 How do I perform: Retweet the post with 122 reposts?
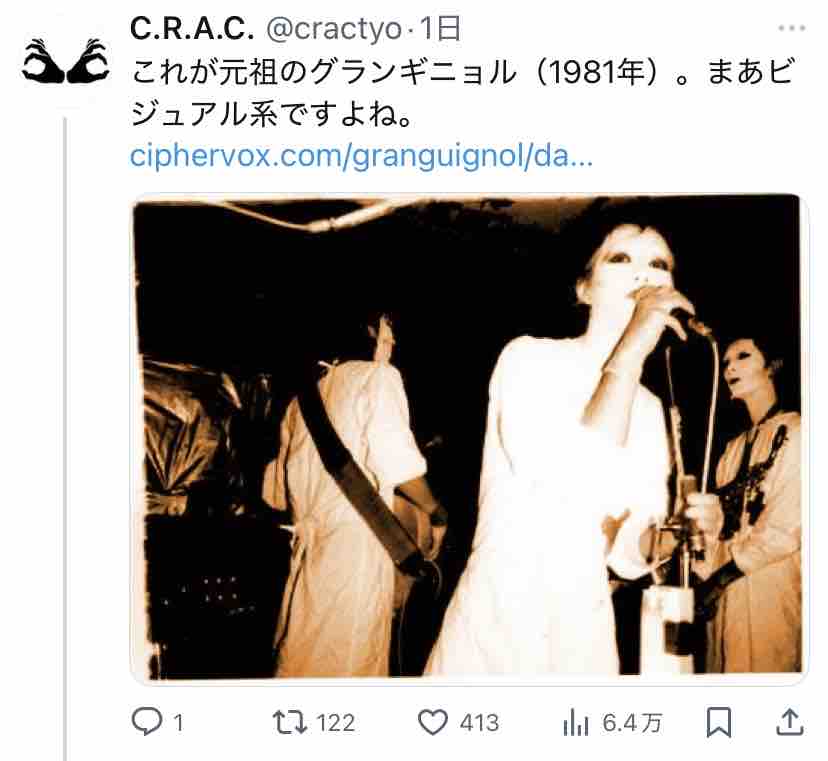289,722
